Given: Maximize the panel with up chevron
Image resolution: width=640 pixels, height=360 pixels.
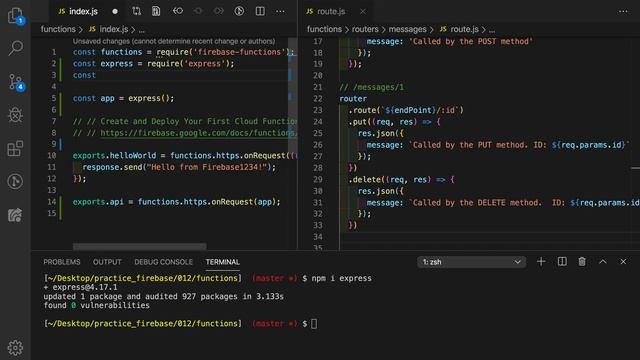Looking at the screenshot, I should pyautogui.click(x=602, y=262).
